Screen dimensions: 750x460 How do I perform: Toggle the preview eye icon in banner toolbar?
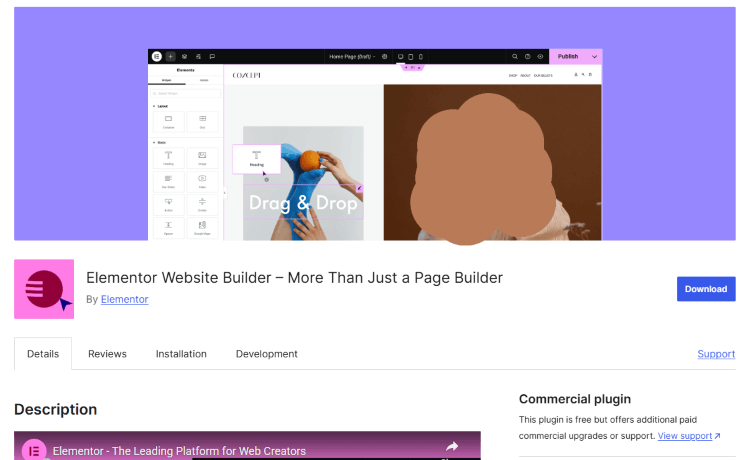(x=540, y=56)
